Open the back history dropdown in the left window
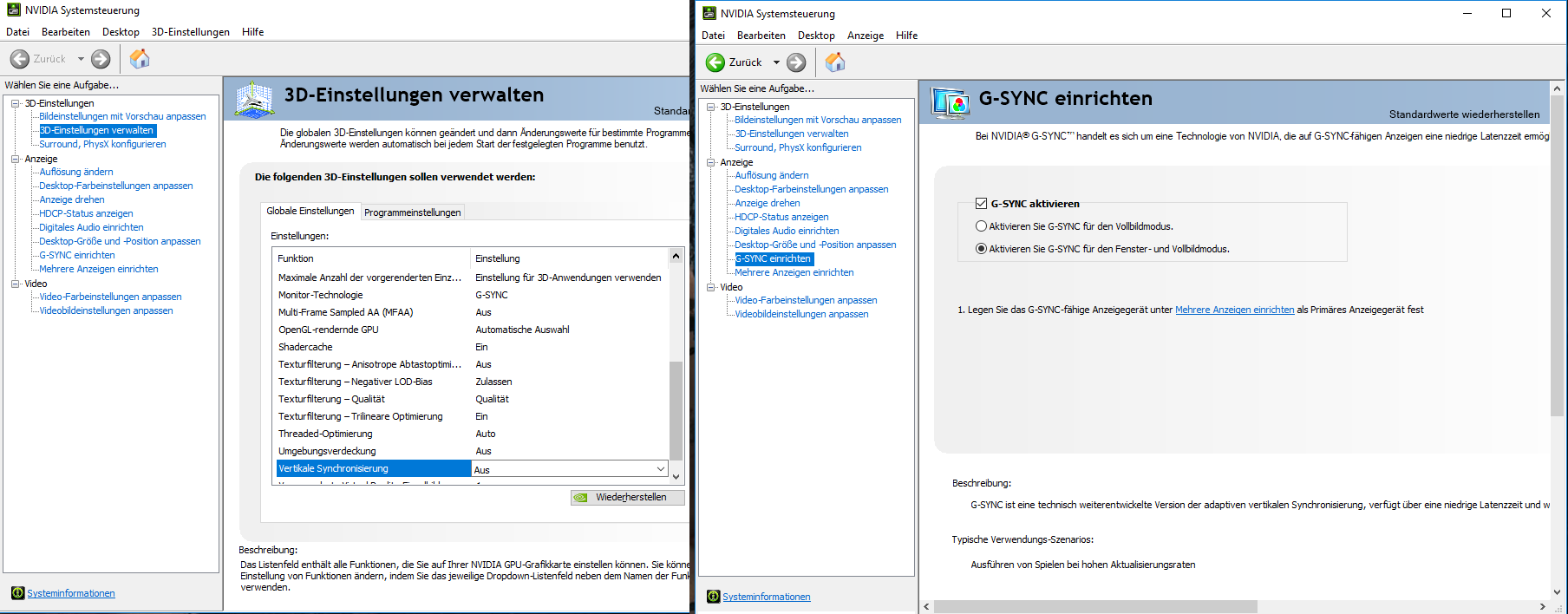This screenshot has width=1568, height=614. click(81, 59)
